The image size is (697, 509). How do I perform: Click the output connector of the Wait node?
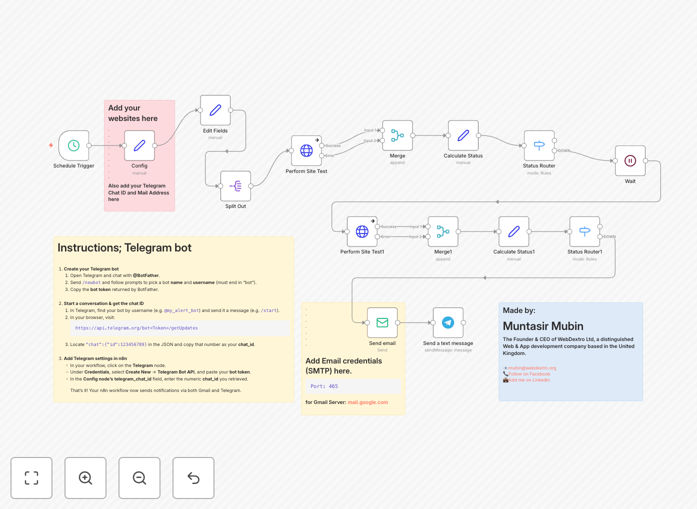[x=645, y=160]
